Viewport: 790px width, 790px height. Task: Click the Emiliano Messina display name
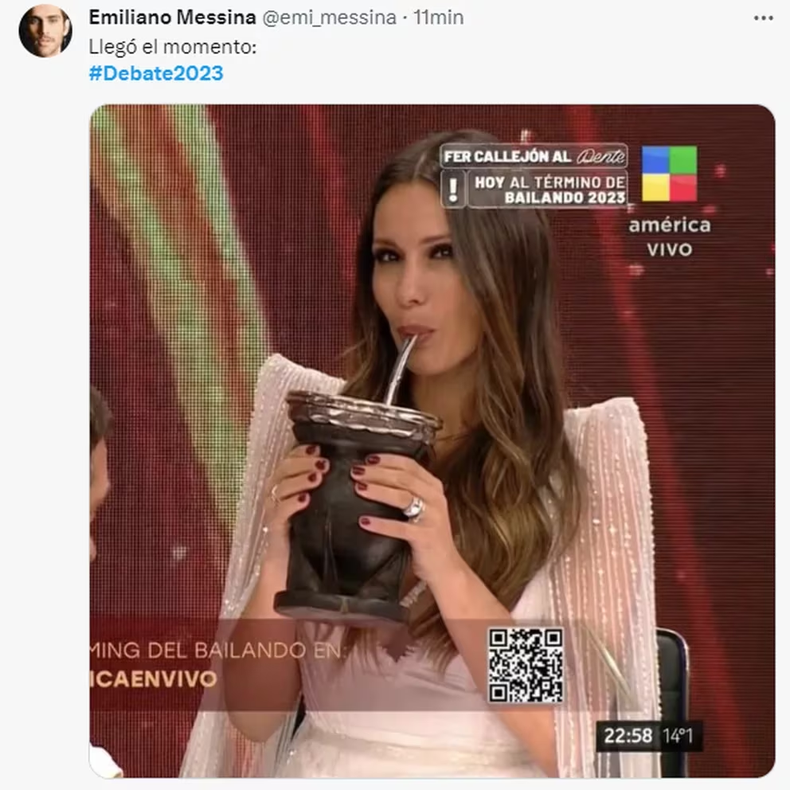172,18
